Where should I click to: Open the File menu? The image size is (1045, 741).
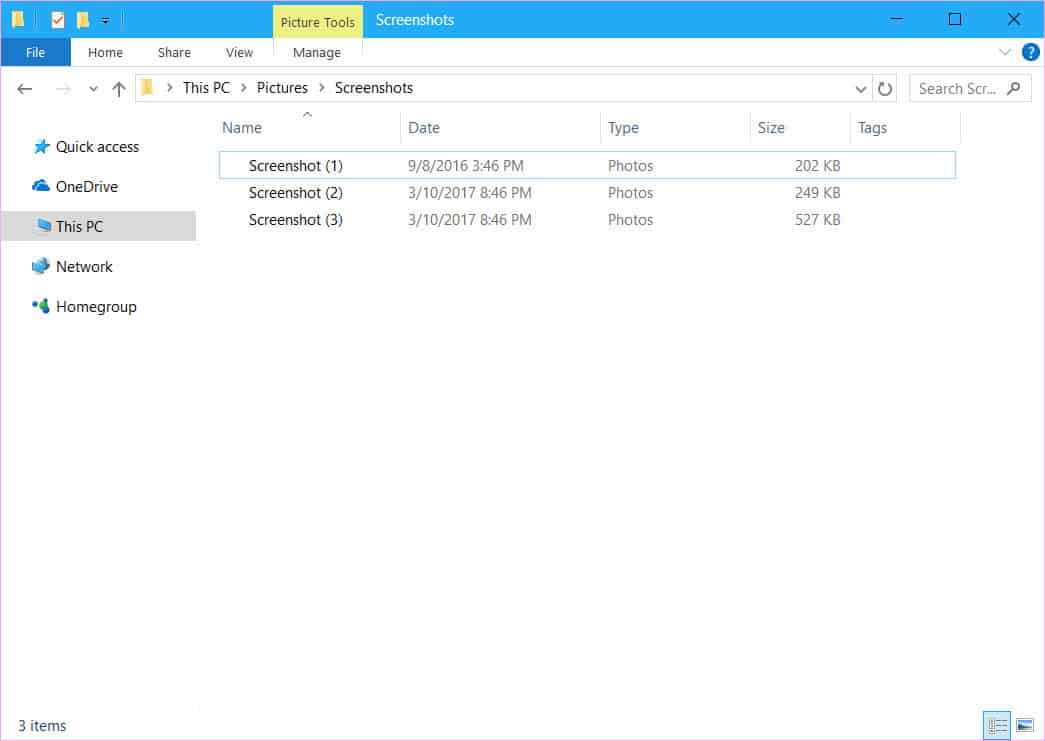(35, 52)
